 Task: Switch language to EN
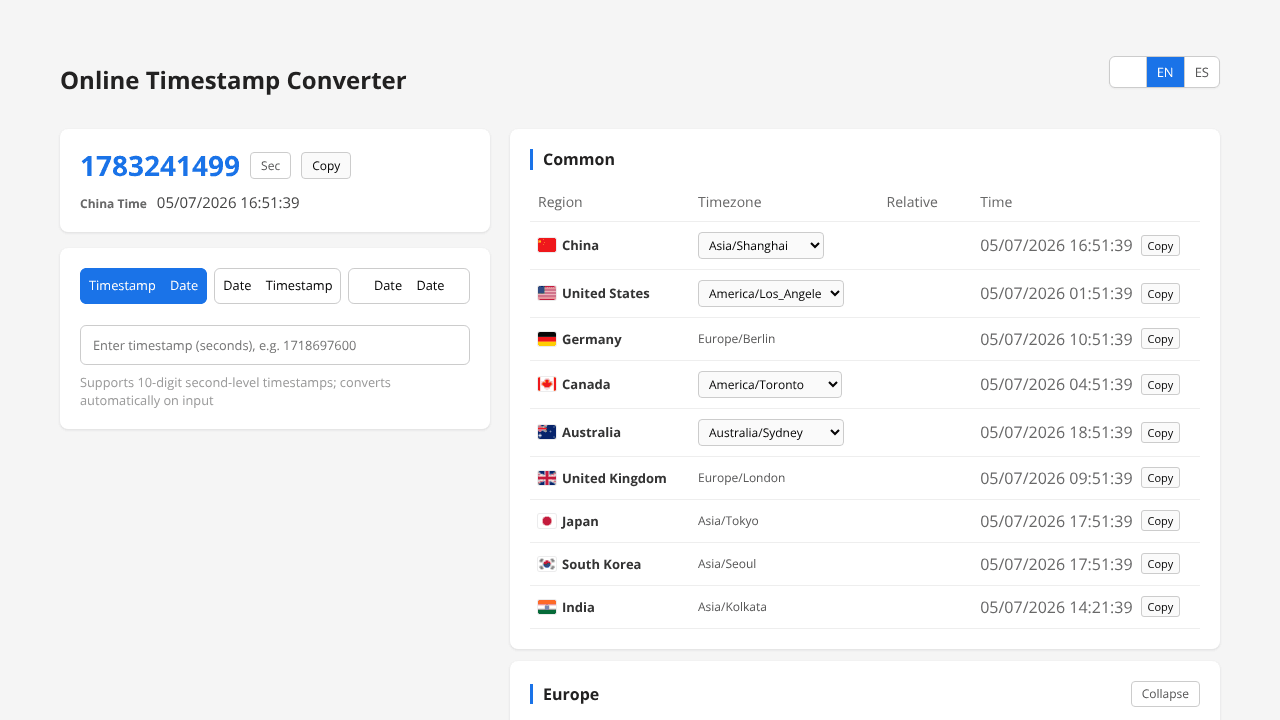coord(1165,72)
